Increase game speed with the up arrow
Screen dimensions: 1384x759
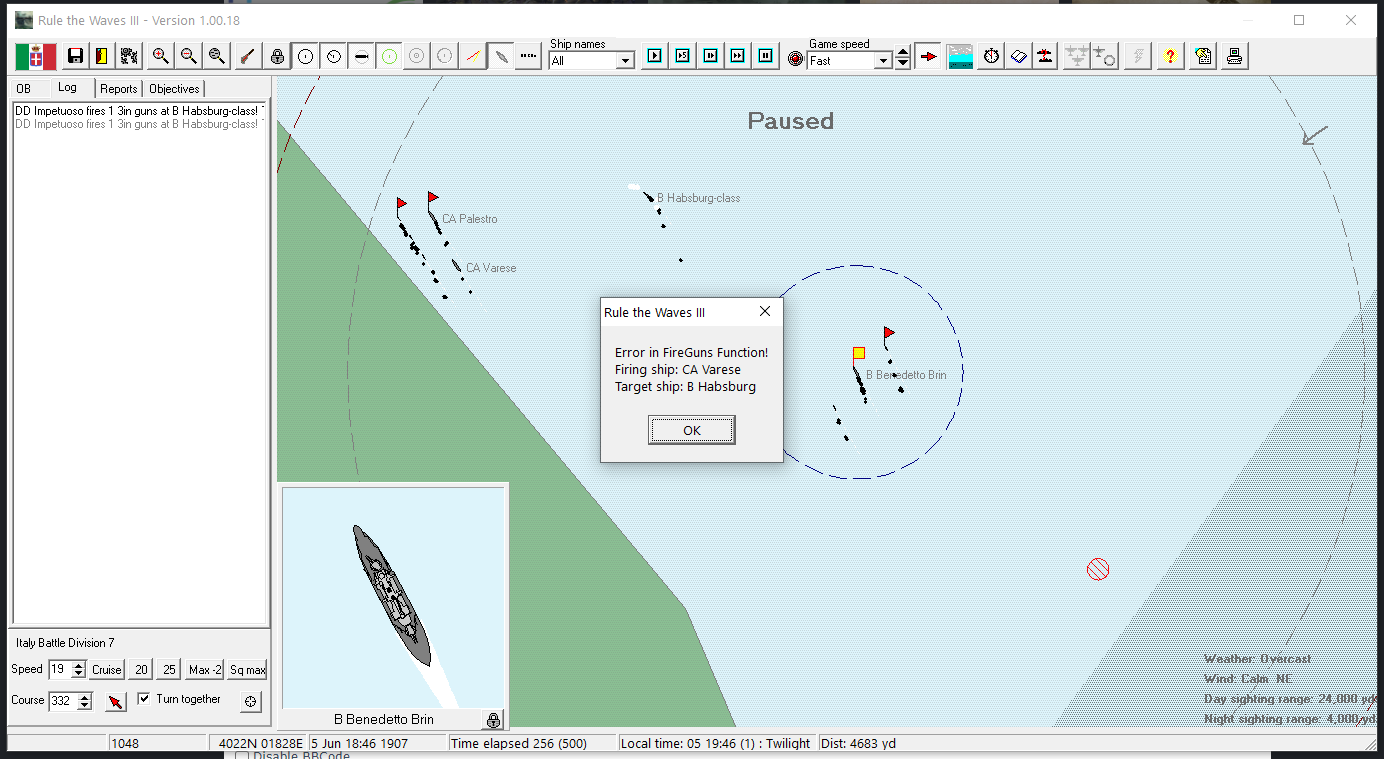tap(903, 53)
